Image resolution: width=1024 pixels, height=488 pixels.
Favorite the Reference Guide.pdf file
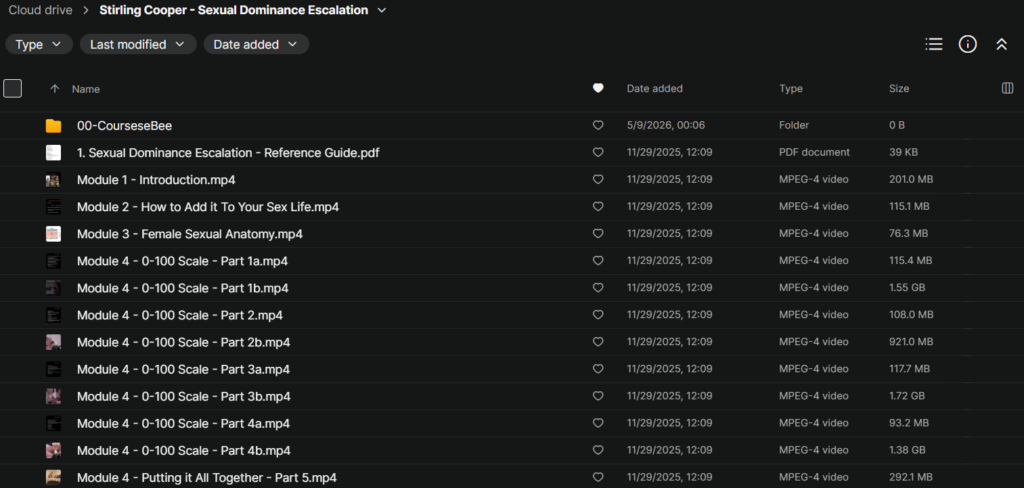click(598, 152)
